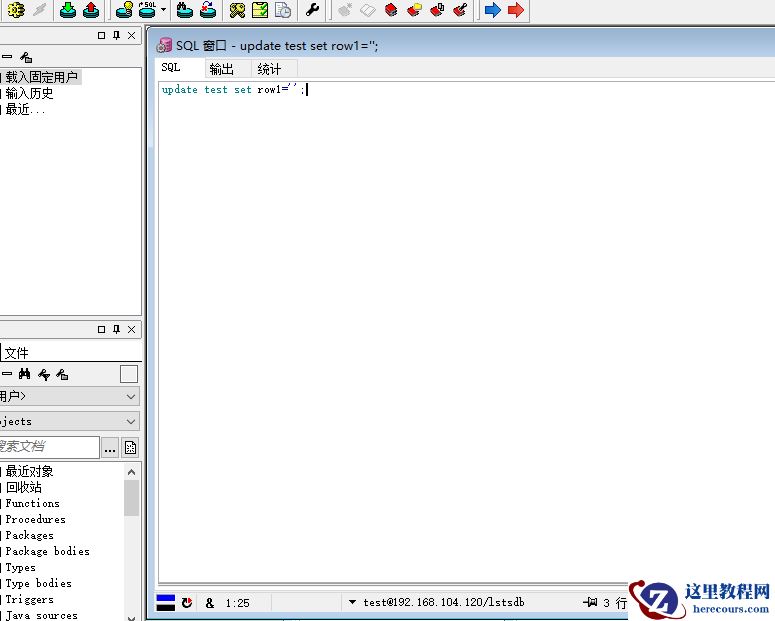The height and width of the screenshot is (621, 775).
Task: Click the empty white square box in browser toolbar
Action: click(x=129, y=374)
